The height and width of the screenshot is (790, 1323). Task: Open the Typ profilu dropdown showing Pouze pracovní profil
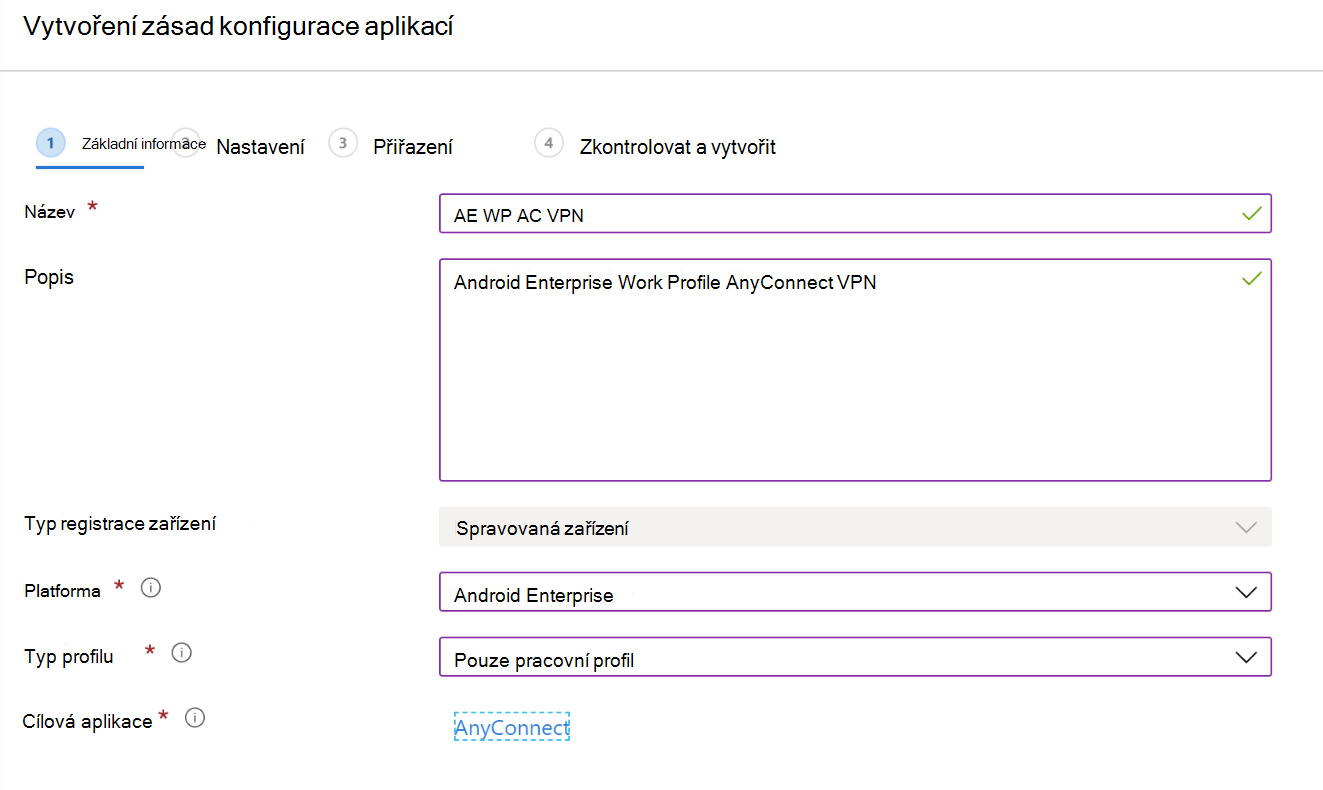point(855,657)
